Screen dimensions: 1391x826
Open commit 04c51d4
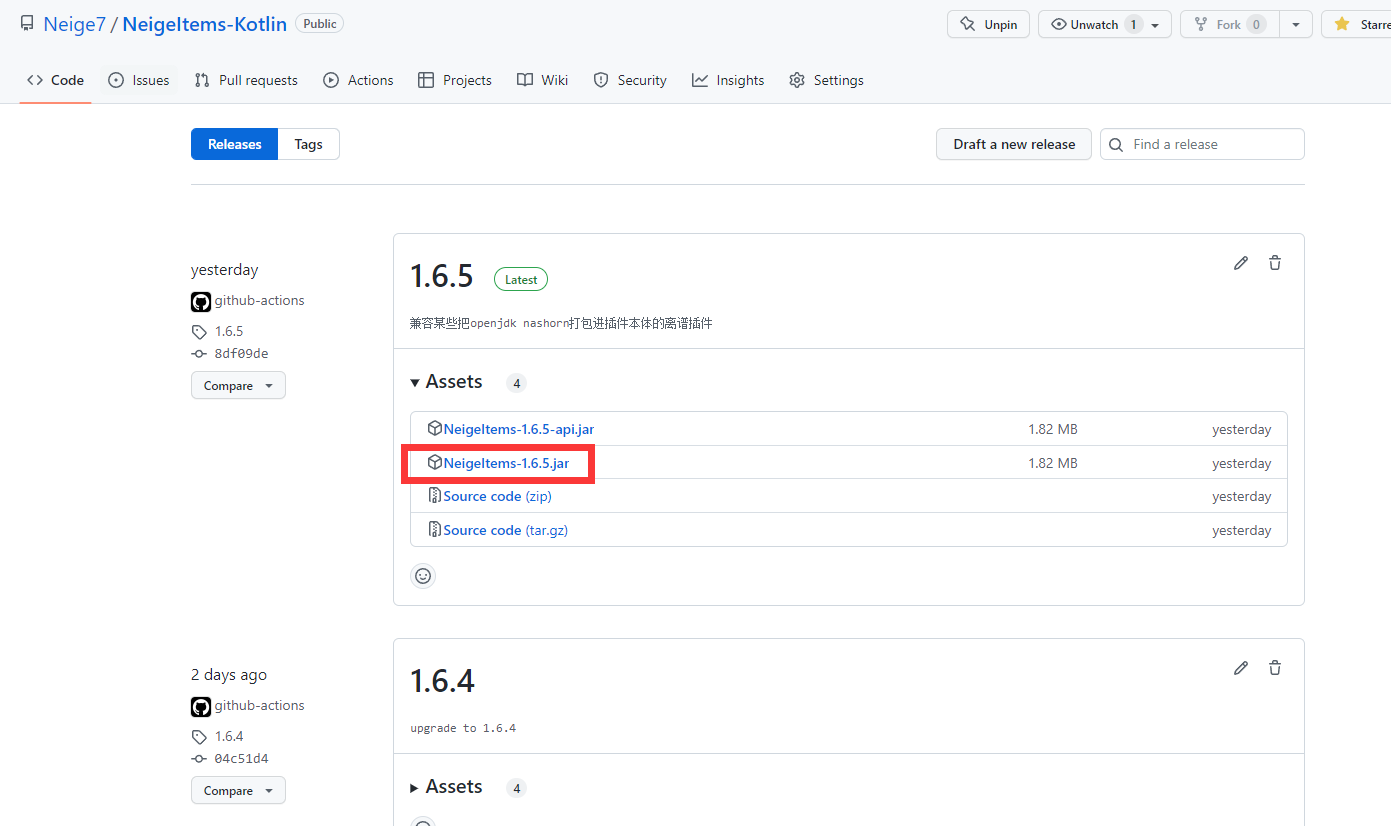[x=241, y=758]
